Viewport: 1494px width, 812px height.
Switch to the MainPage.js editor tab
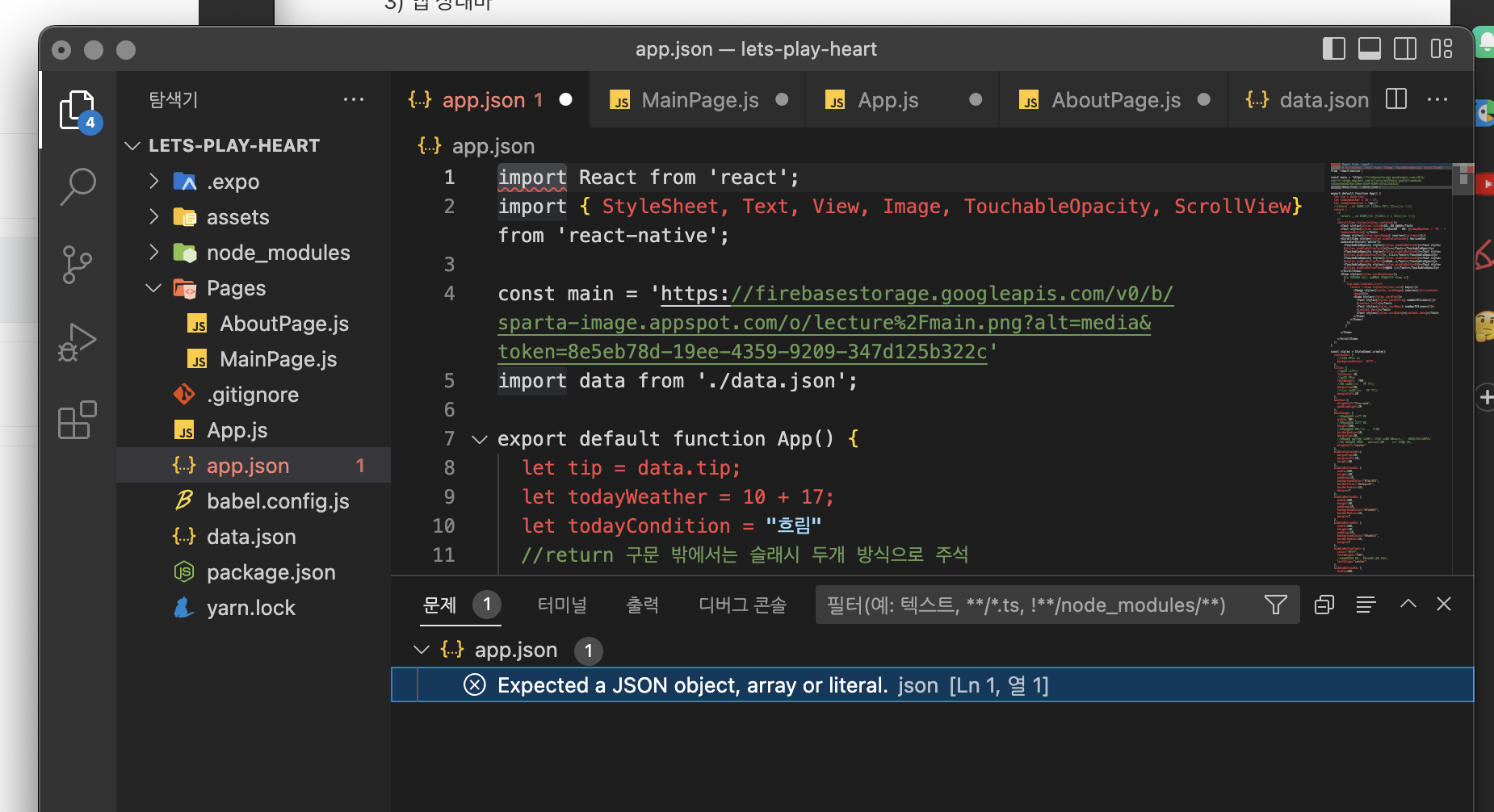pyautogui.click(x=698, y=100)
